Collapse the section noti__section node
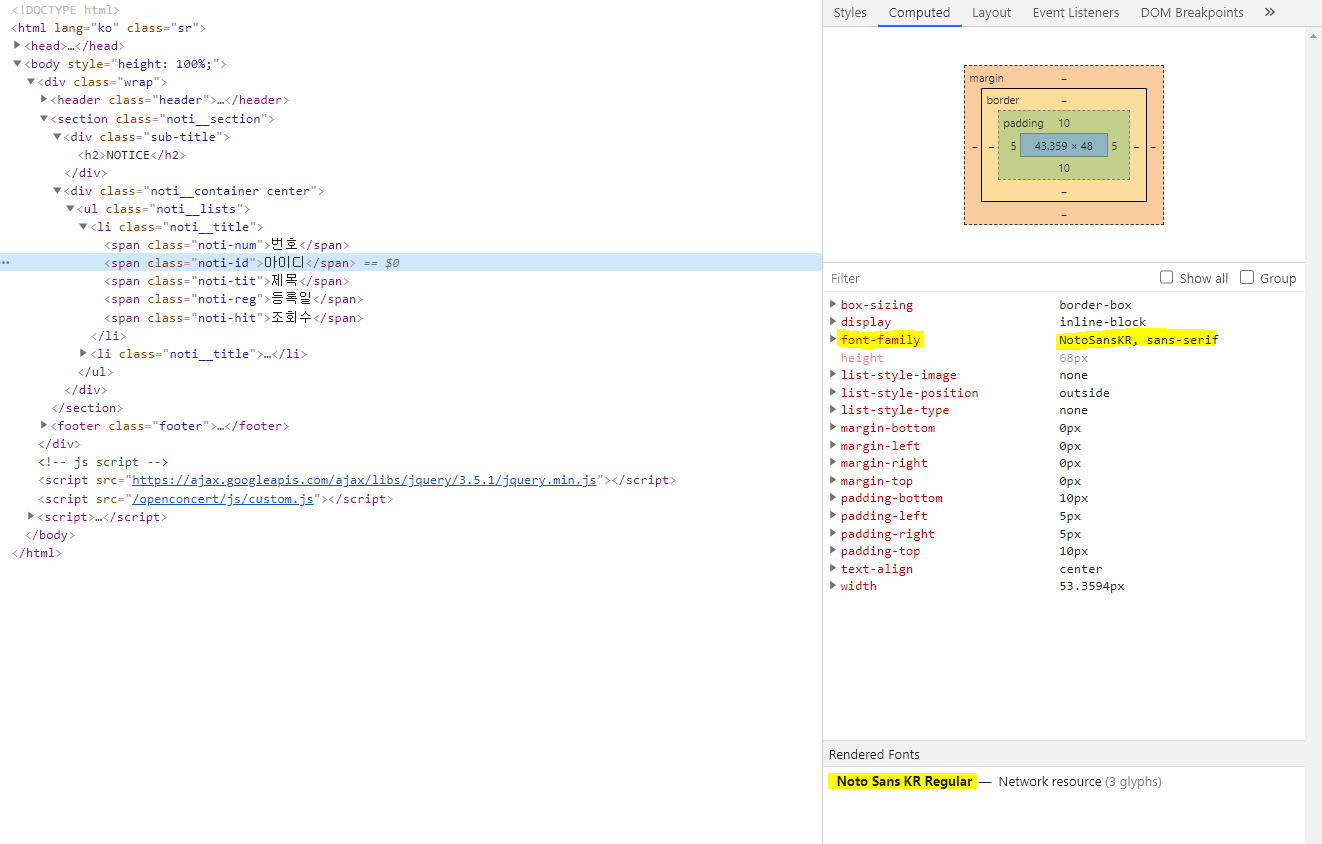 click(44, 118)
